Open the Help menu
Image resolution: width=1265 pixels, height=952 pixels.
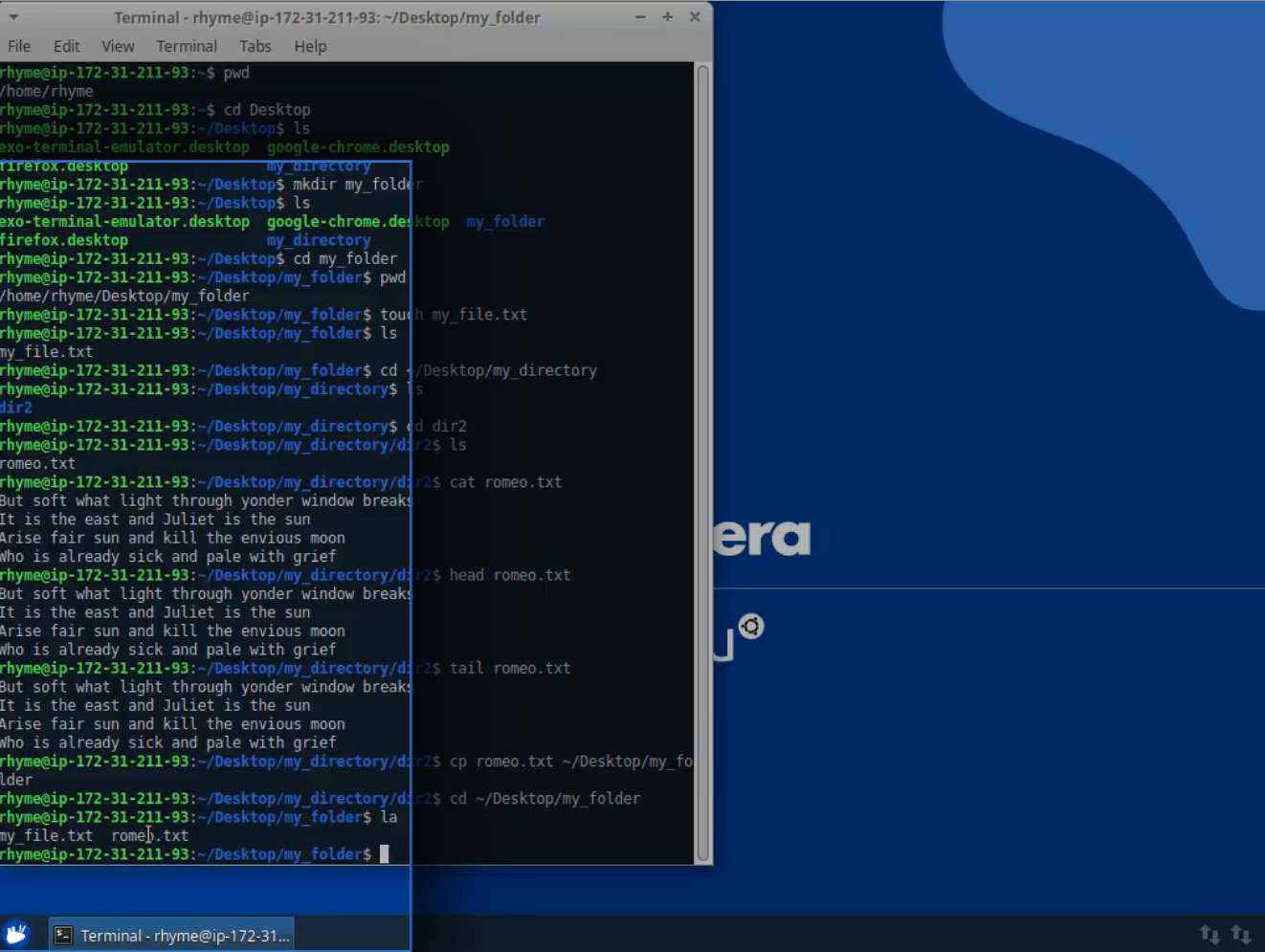(310, 46)
